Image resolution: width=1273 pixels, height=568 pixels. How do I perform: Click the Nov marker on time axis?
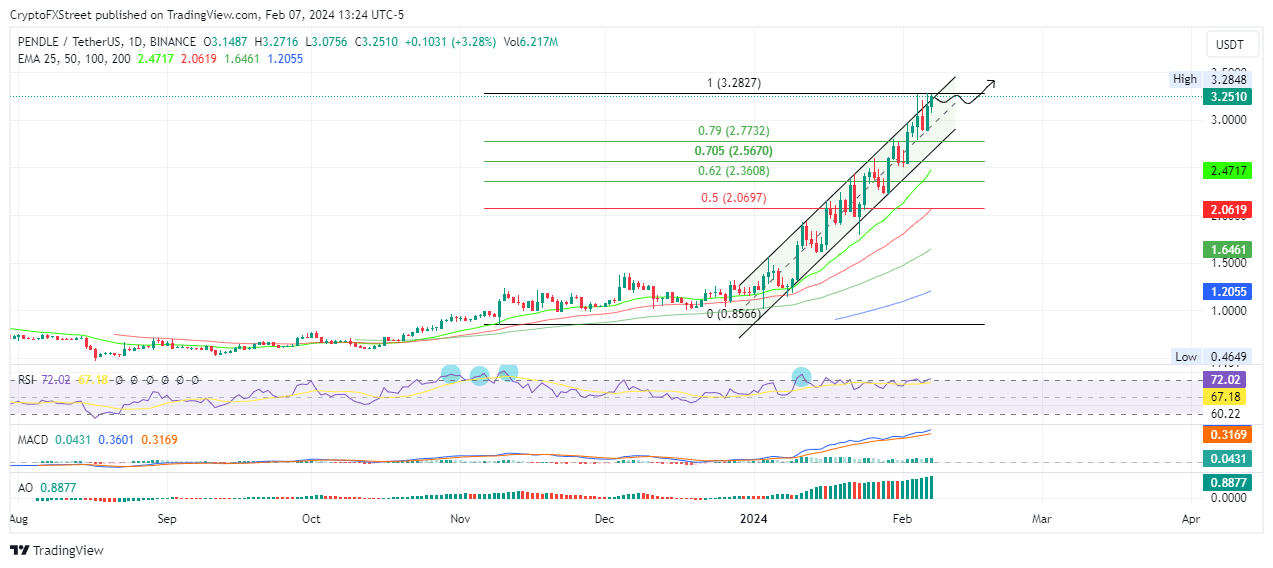460,519
